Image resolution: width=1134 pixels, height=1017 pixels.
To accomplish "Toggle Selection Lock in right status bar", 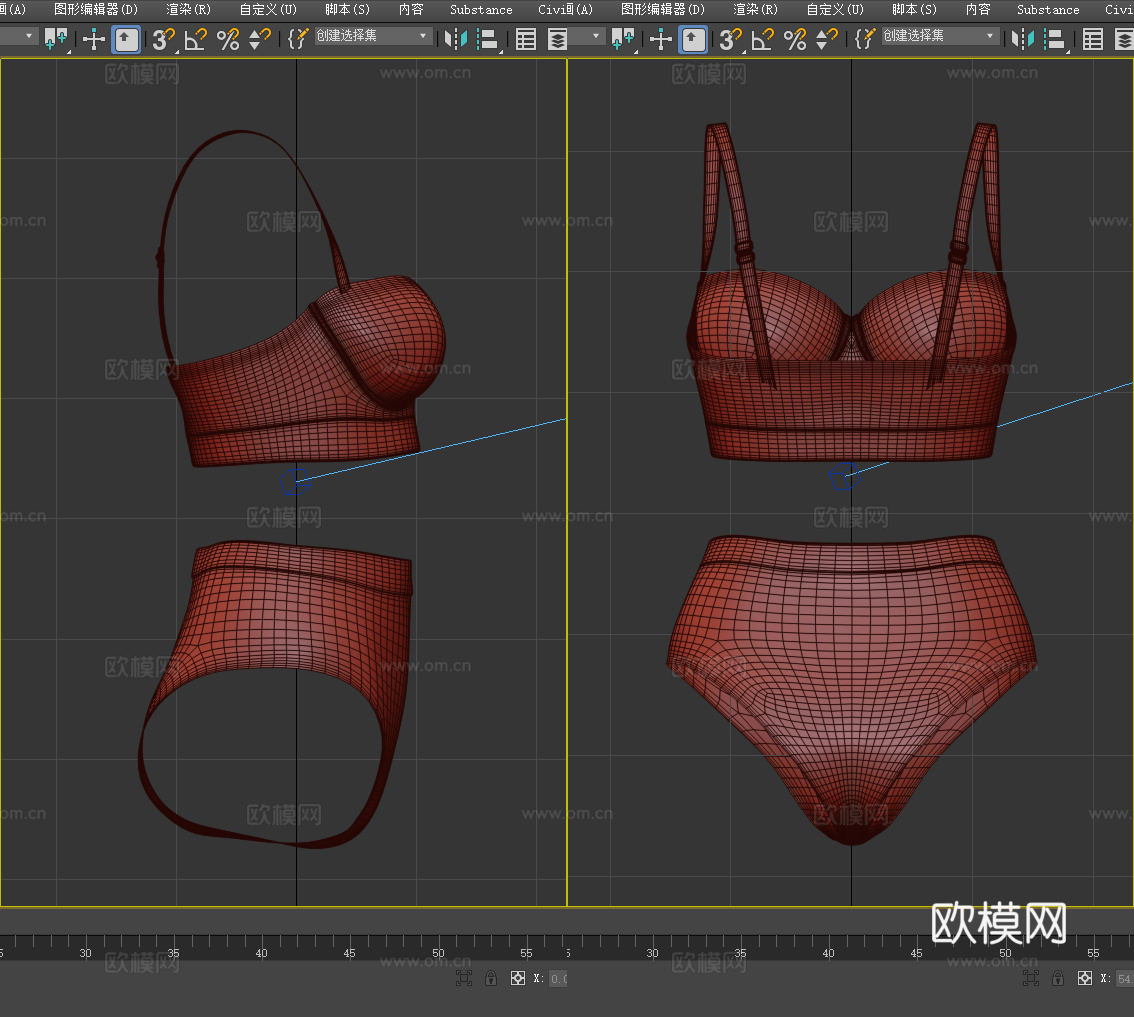I will [x=1058, y=979].
